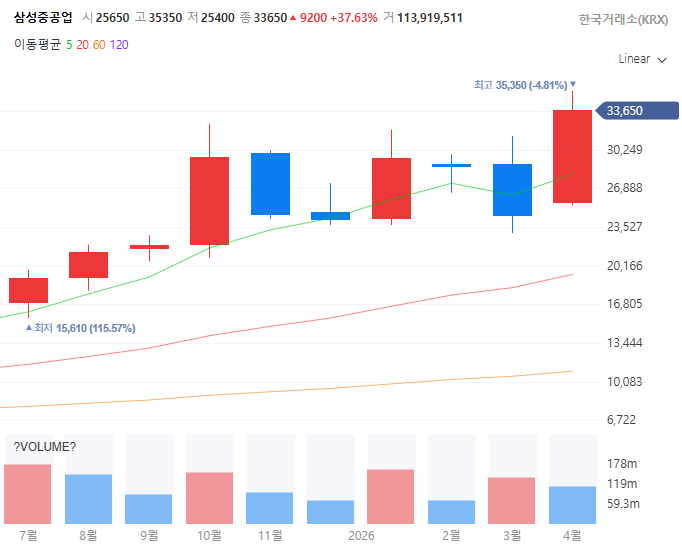Select the September small red candlestick
The image size is (682, 560).
149,247
